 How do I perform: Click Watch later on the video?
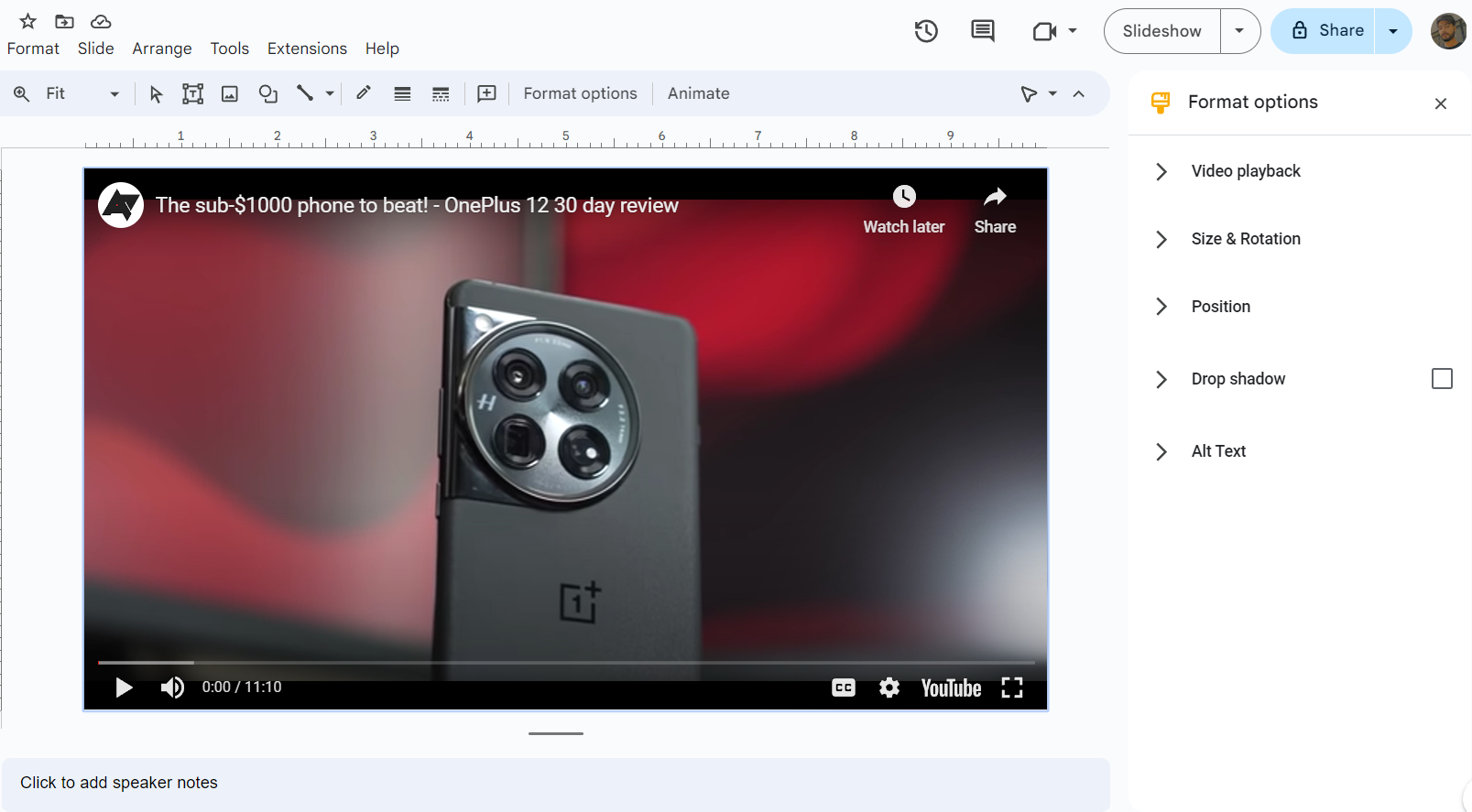coord(903,211)
